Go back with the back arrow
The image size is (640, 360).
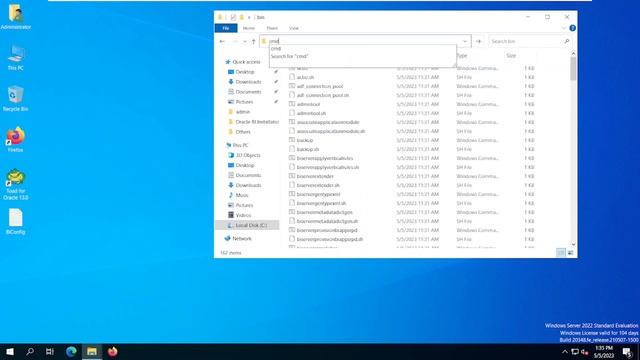(222, 41)
